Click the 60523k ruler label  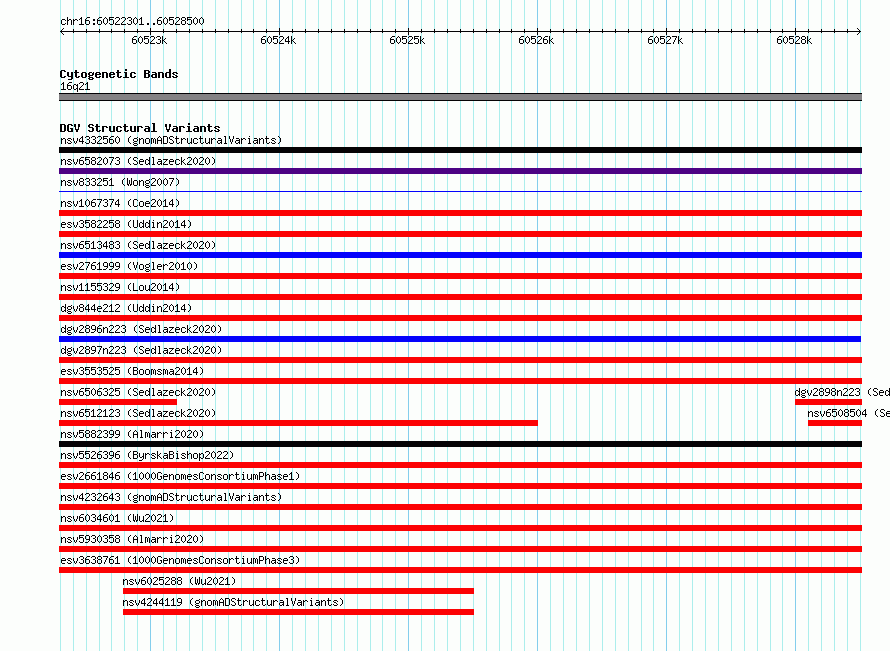tap(149, 40)
